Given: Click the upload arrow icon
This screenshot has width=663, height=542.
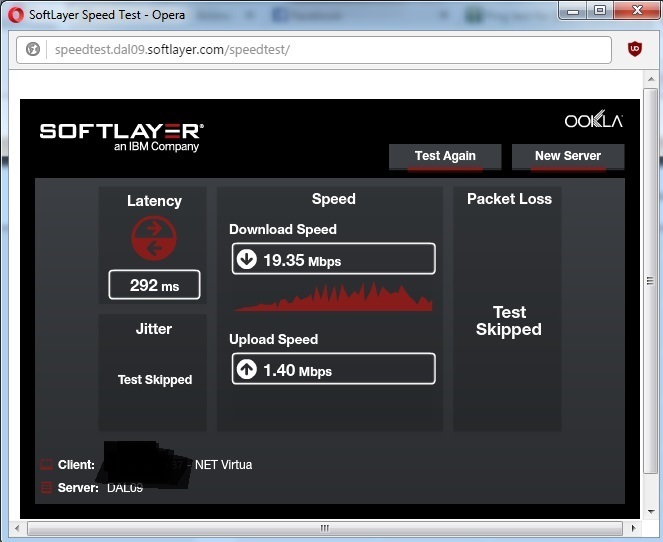Looking at the screenshot, I should pos(247,369).
